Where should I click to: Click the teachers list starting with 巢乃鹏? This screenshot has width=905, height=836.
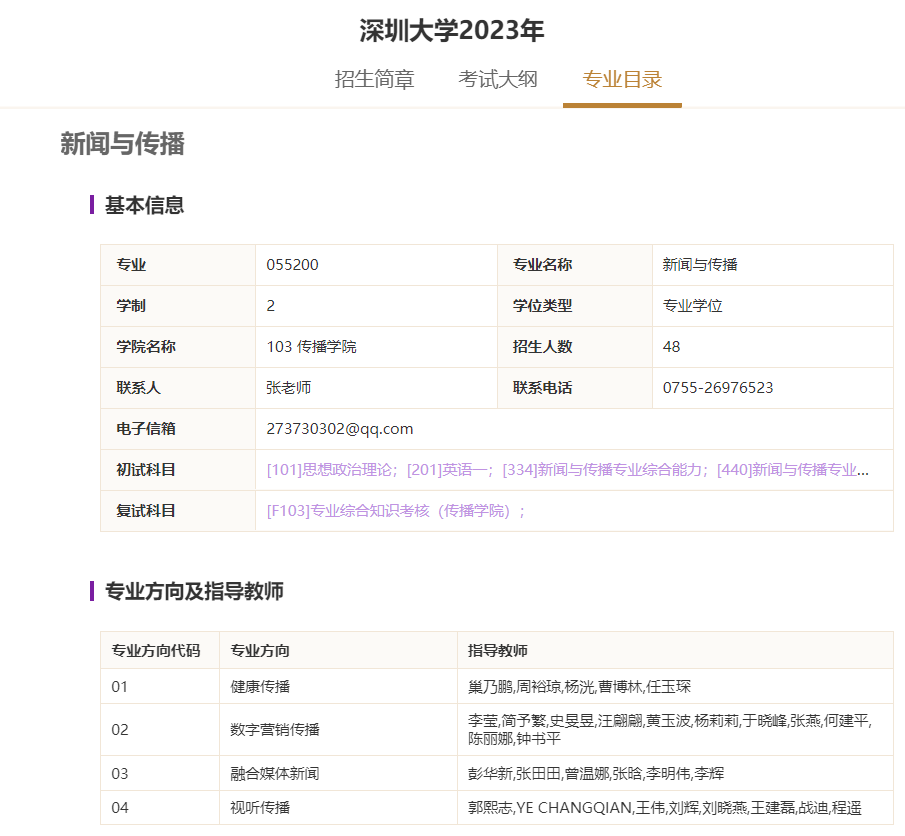pyautogui.click(x=579, y=687)
